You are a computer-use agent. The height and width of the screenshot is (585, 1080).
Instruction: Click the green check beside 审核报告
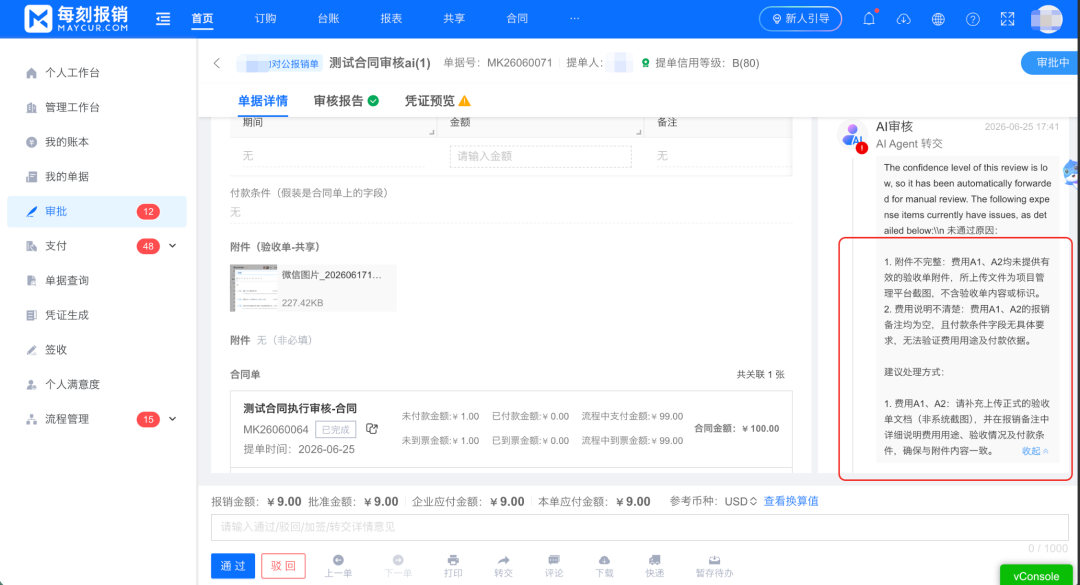[373, 101]
